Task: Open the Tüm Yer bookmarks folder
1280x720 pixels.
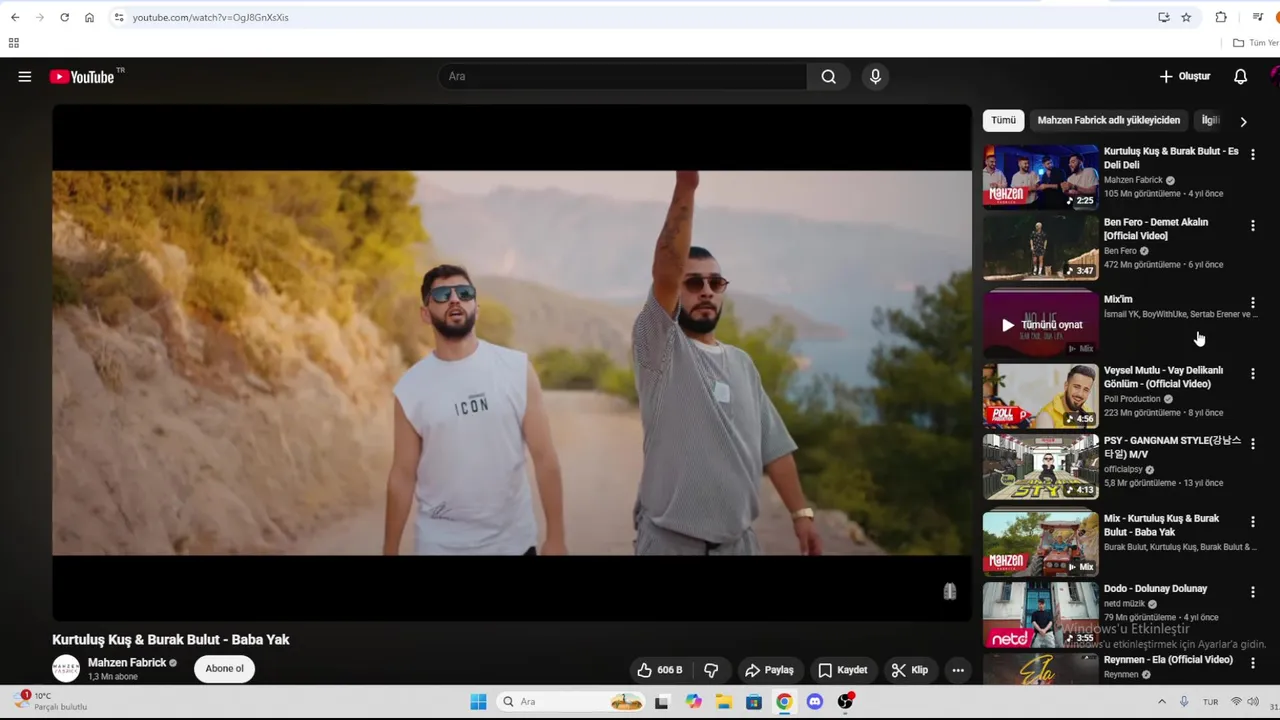Action: pyautogui.click(x=1256, y=43)
